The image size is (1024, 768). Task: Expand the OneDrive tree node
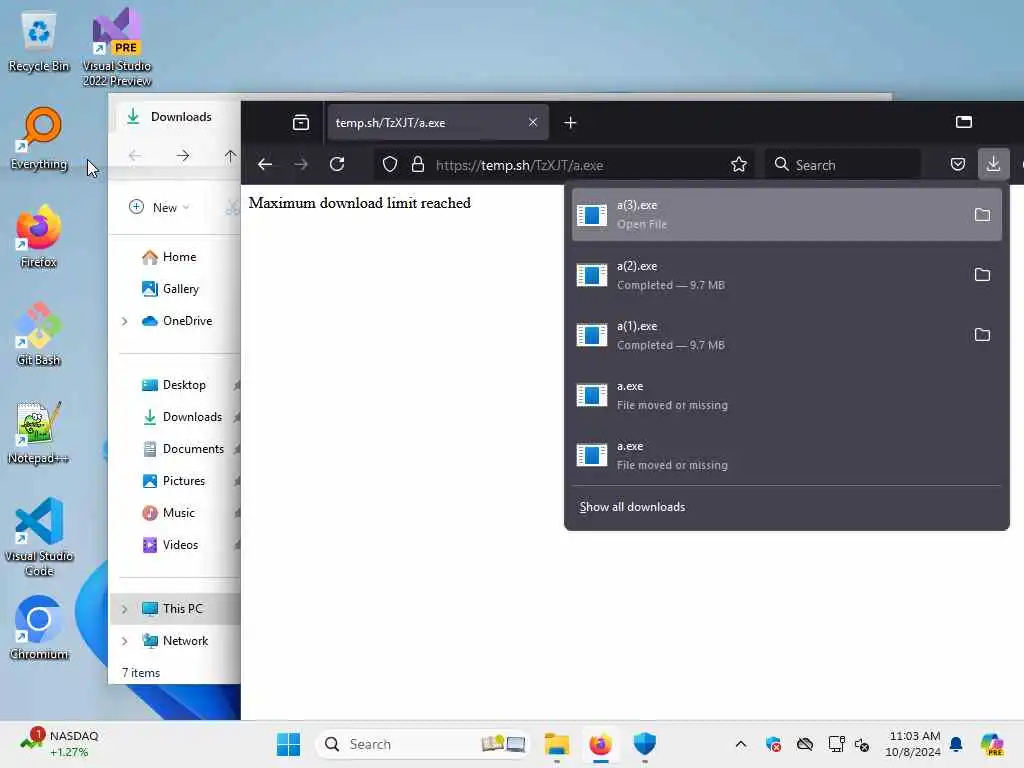tap(124, 321)
